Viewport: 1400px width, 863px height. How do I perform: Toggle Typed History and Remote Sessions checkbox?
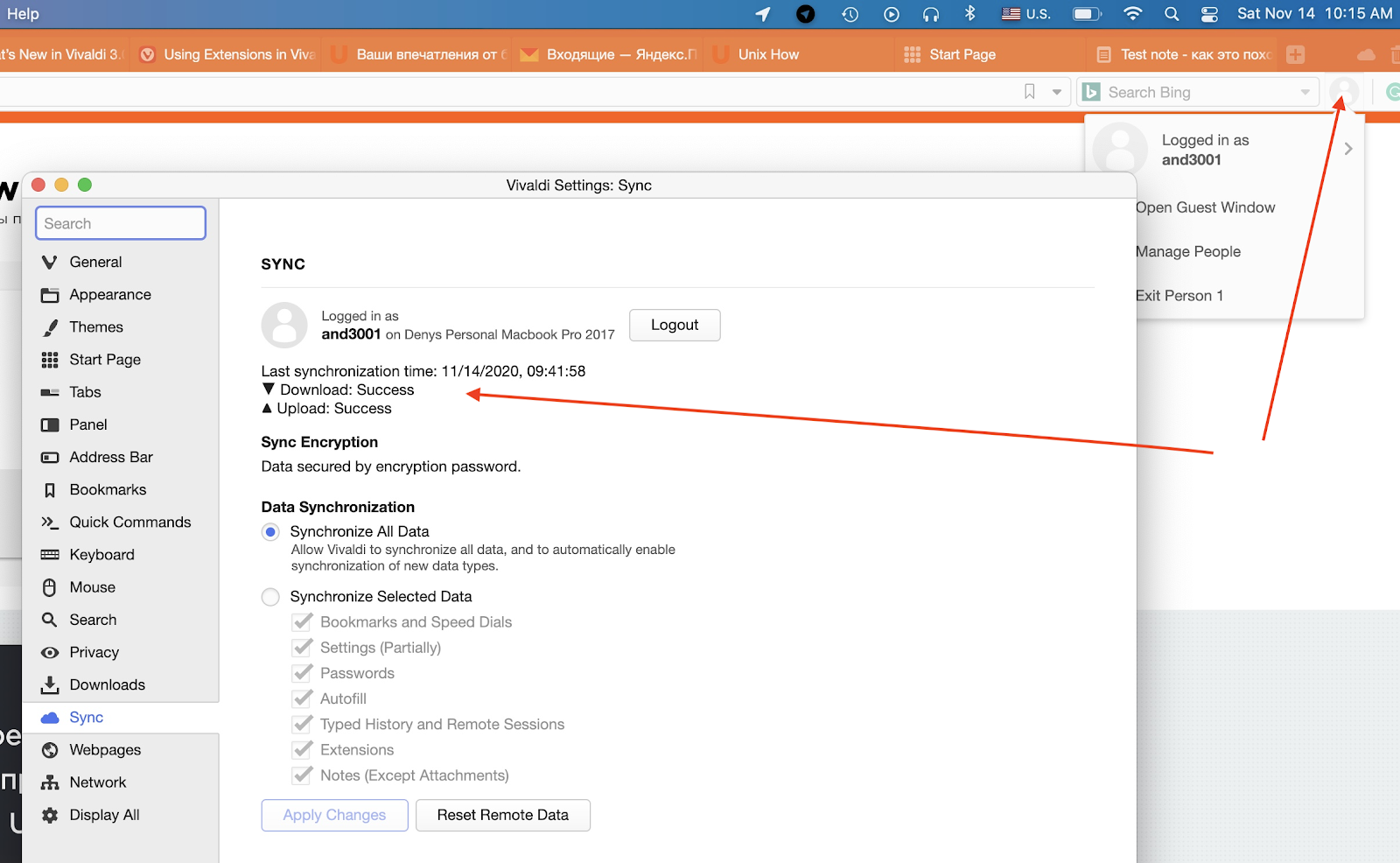coord(302,724)
